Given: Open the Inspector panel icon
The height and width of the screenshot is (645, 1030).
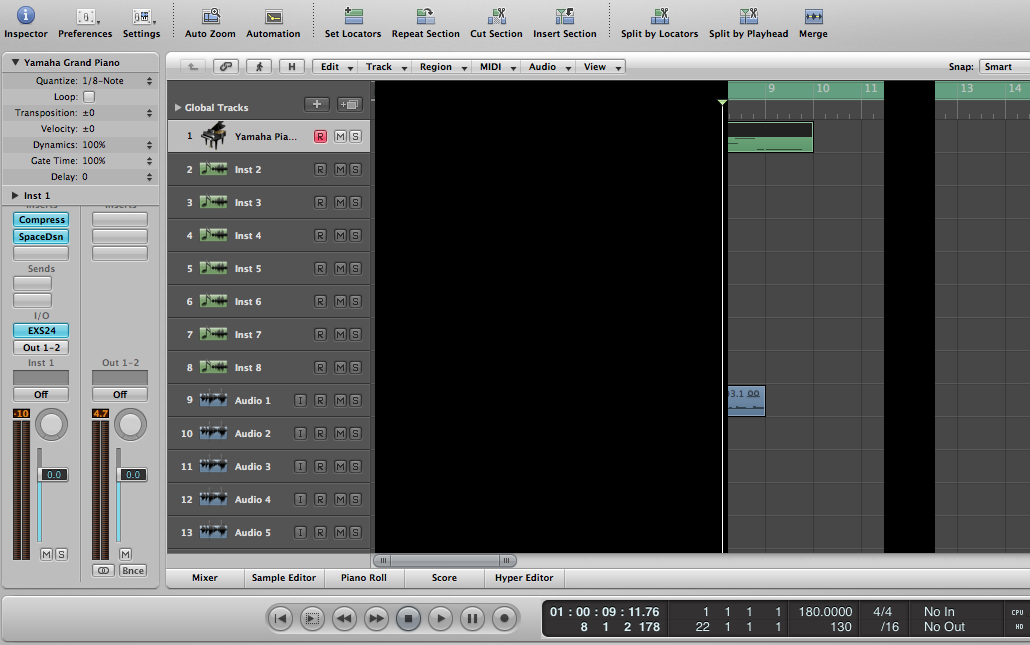Looking at the screenshot, I should click(x=25, y=16).
